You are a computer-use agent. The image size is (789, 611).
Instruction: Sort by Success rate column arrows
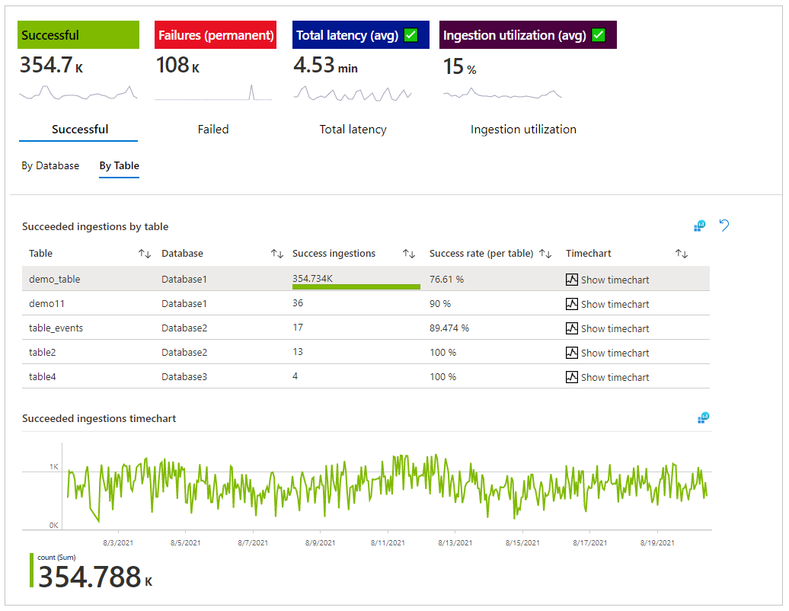545,254
